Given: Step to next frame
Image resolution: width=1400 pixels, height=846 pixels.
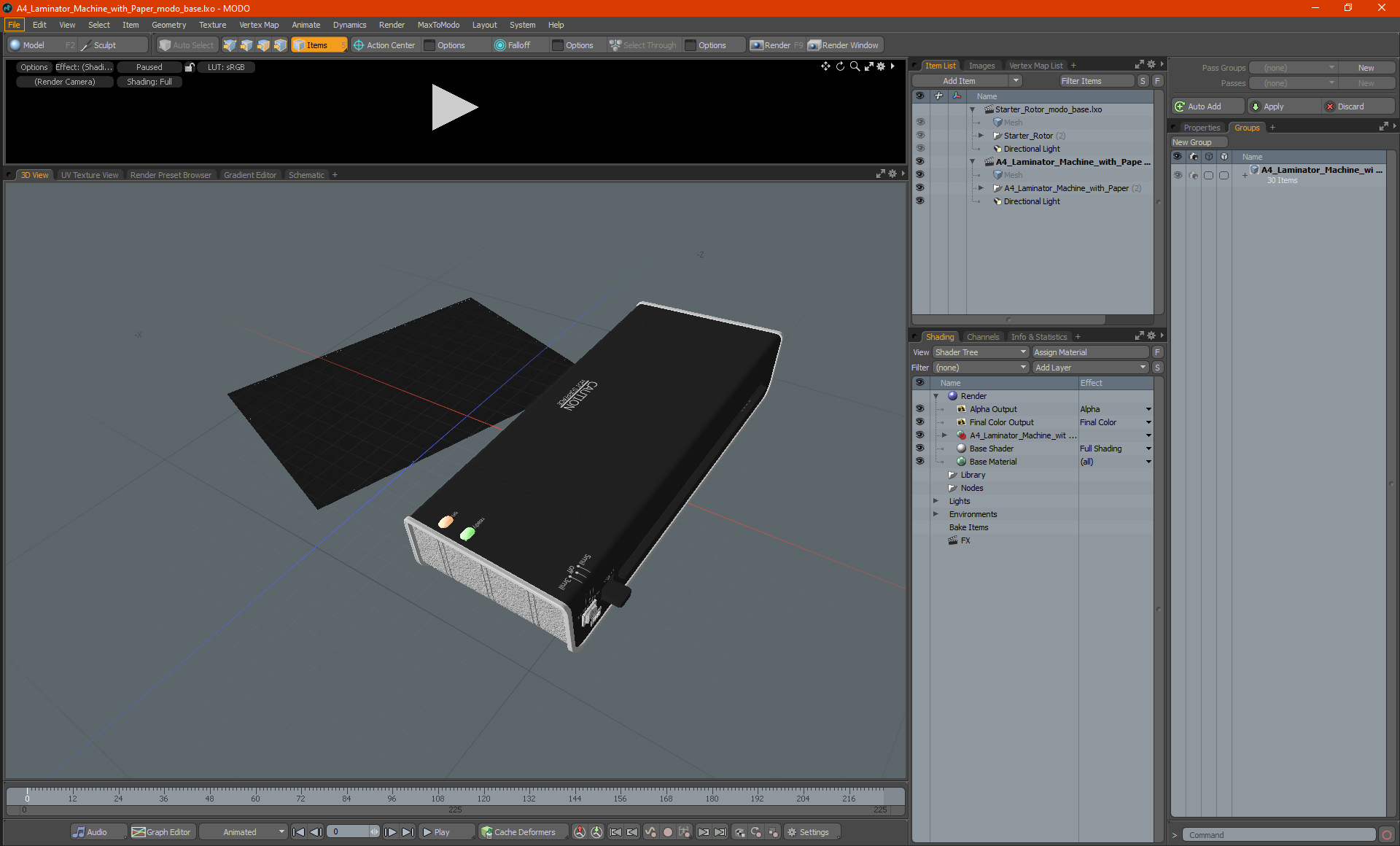Looking at the screenshot, I should click(391, 832).
